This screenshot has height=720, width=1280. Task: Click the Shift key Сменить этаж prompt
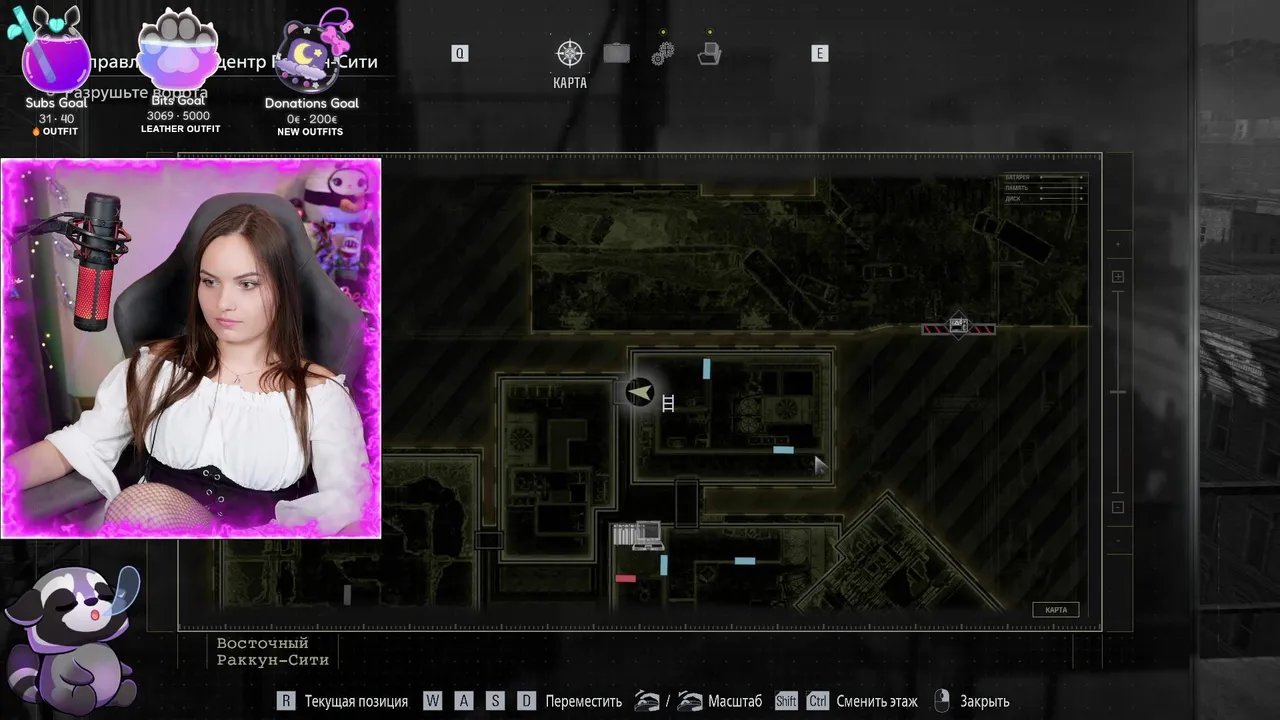click(x=786, y=701)
